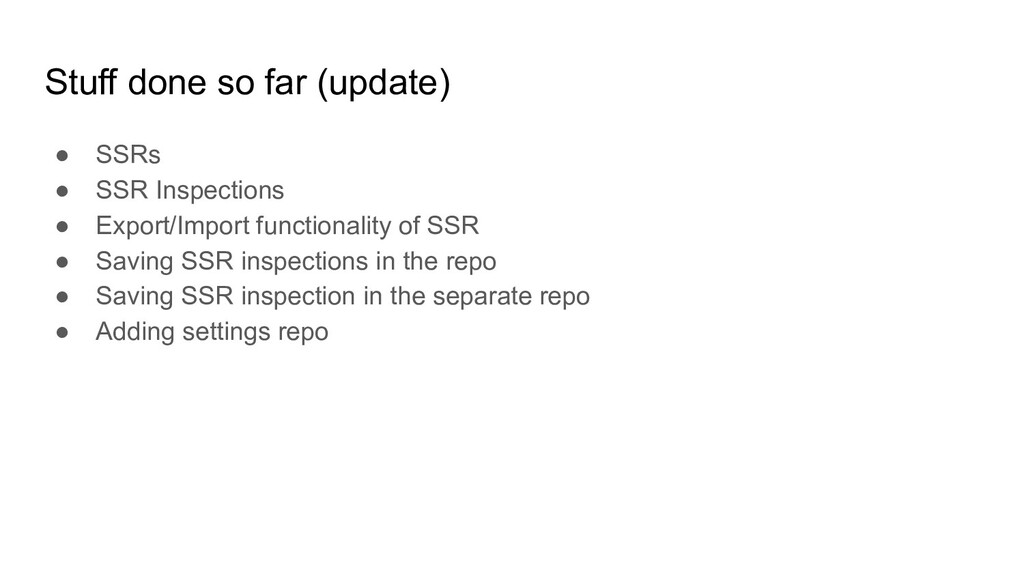Click the bullet dot beside the 'separate repo' line

(x=63, y=296)
